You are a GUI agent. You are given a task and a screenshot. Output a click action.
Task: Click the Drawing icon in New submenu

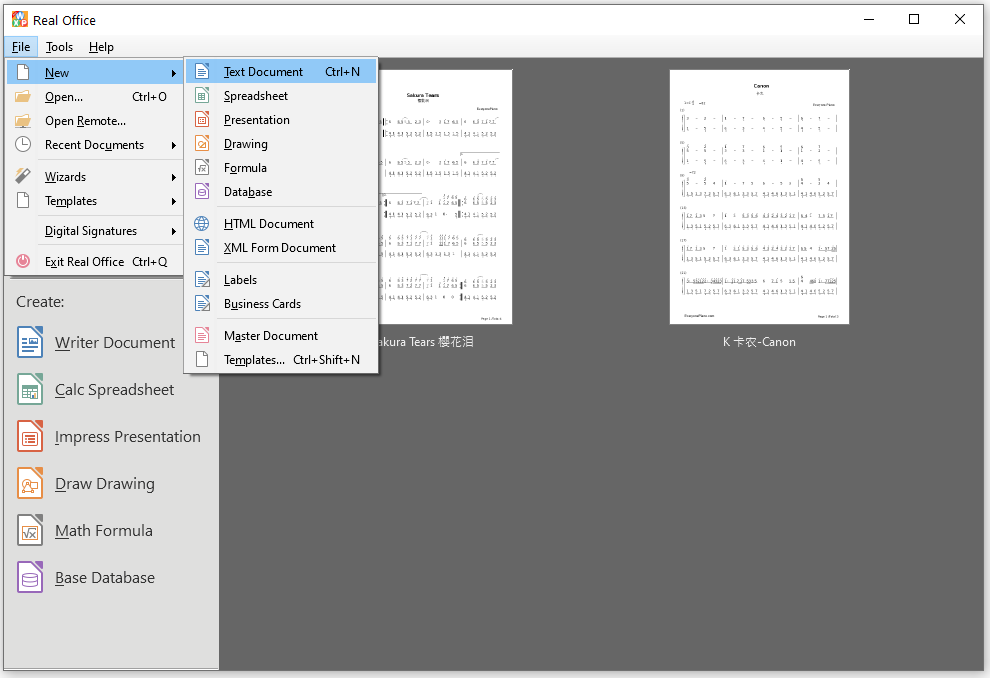pos(202,144)
